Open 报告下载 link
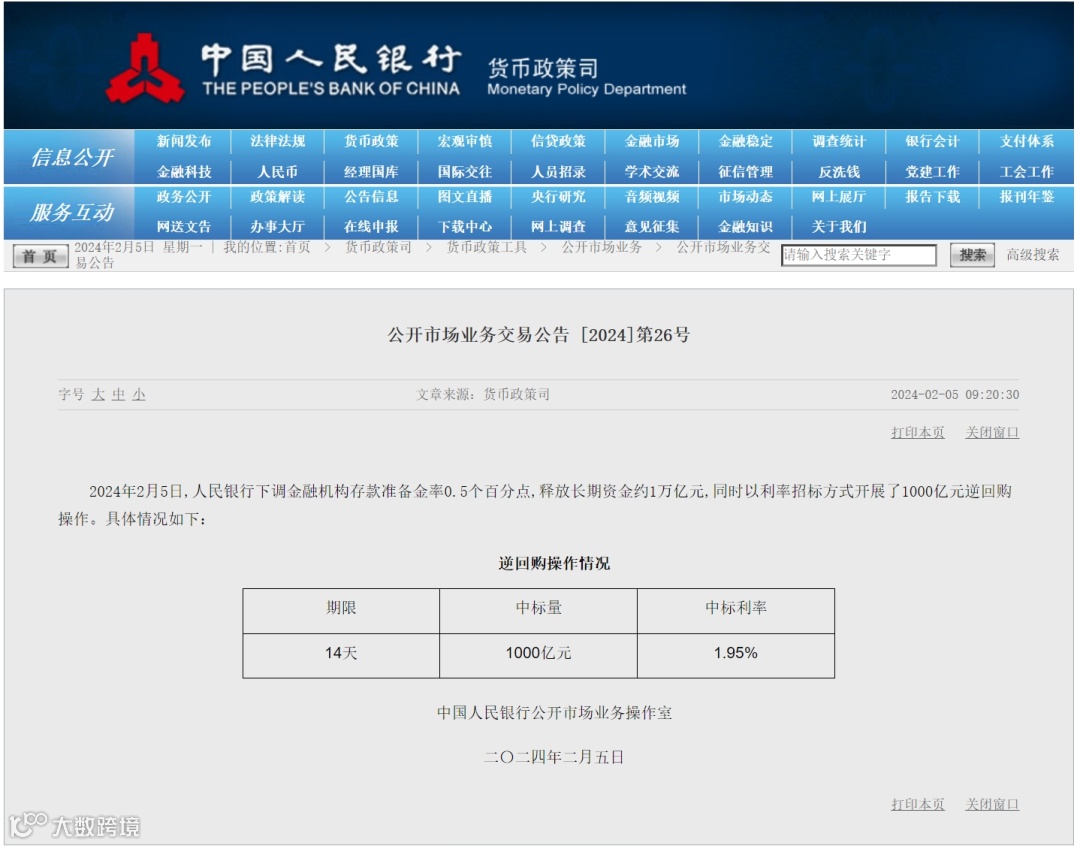 pos(933,197)
